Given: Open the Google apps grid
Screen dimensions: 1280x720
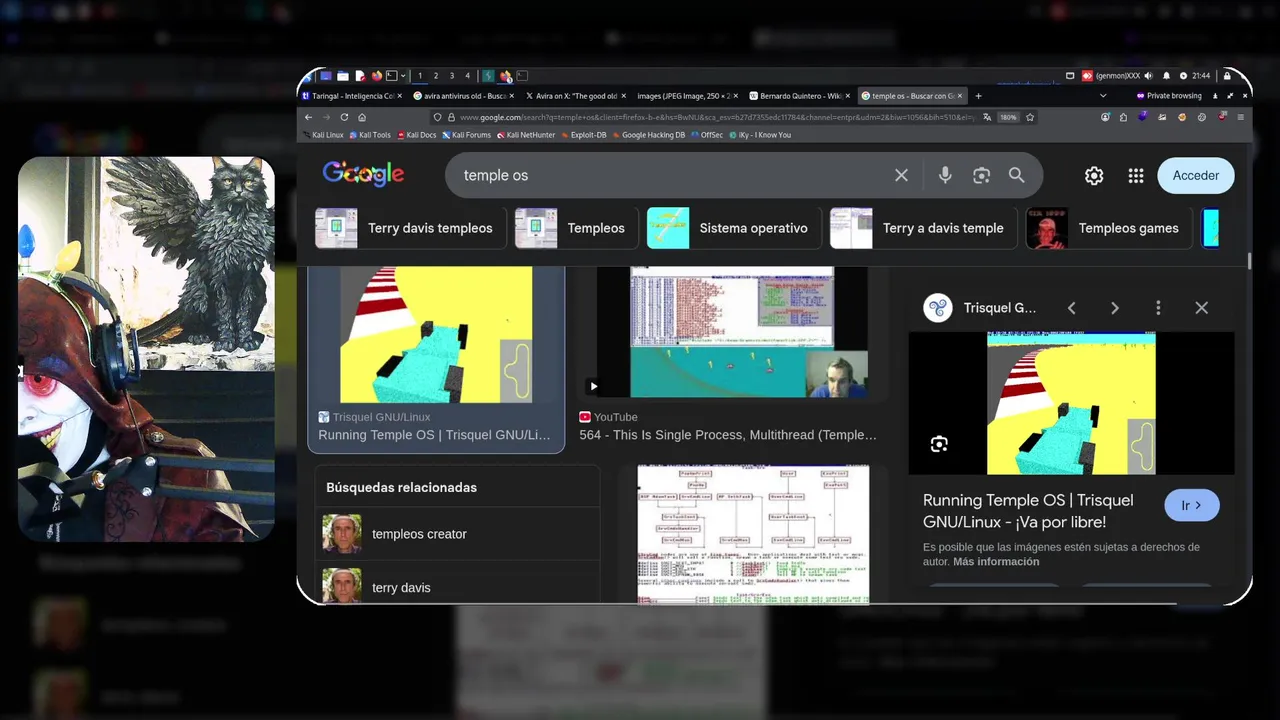Looking at the screenshot, I should click(x=1136, y=175).
